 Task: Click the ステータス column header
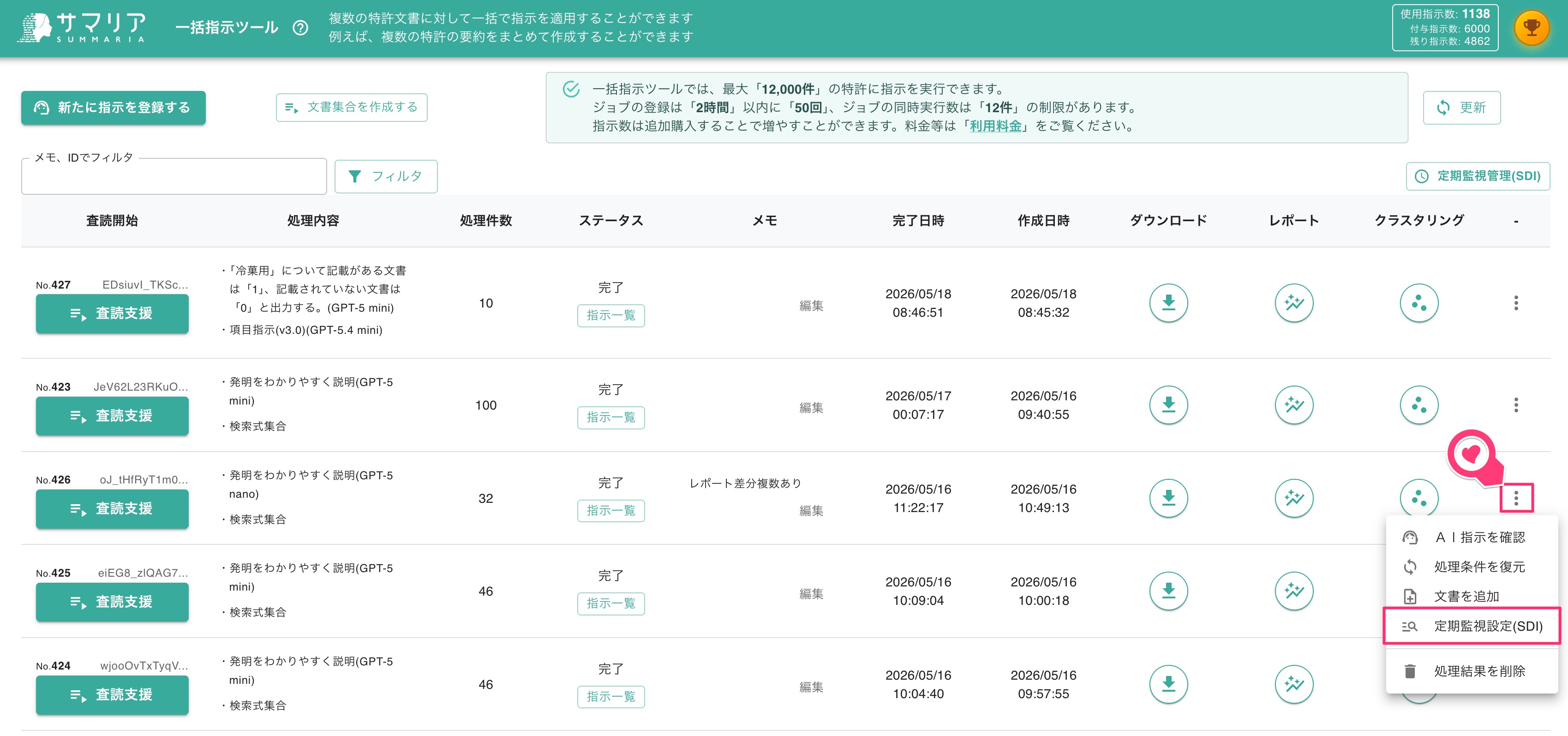point(610,221)
